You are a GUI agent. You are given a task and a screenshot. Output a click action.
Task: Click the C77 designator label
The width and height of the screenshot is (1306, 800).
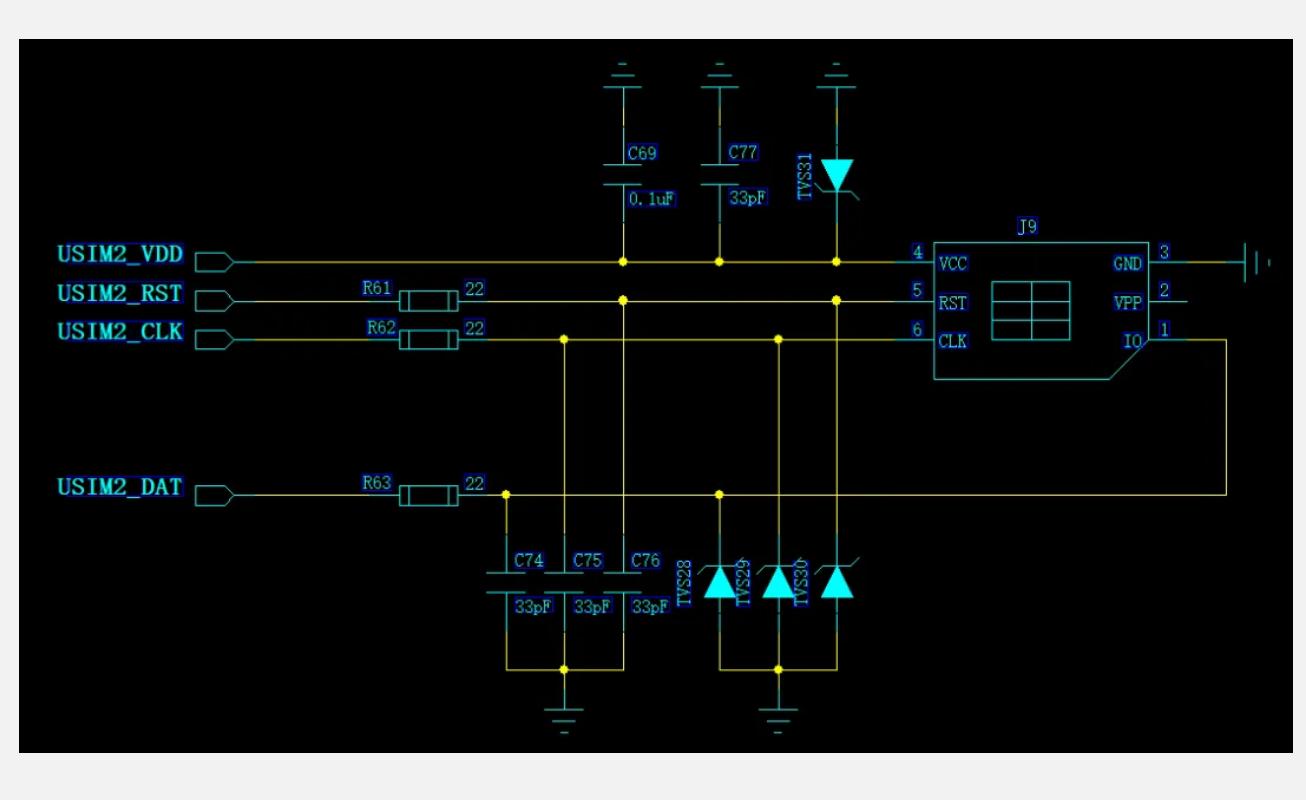[x=743, y=152]
